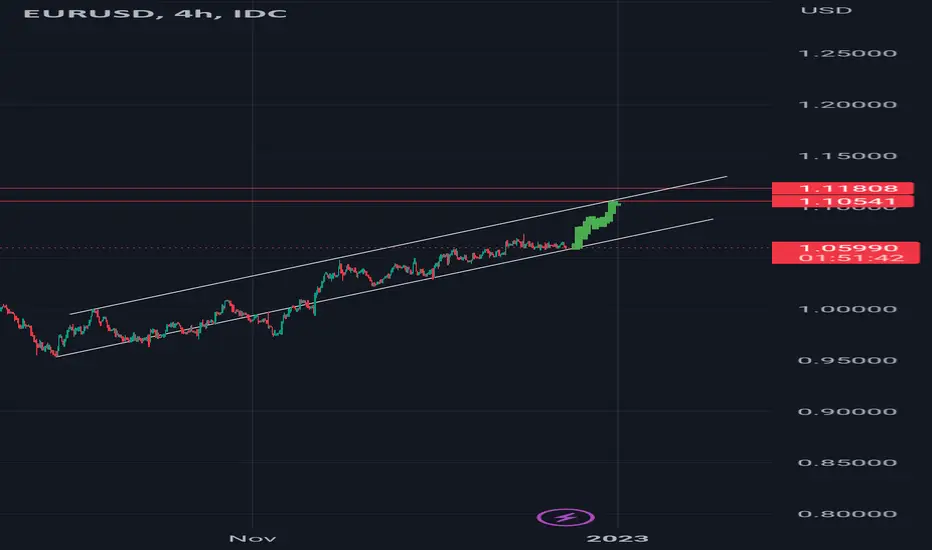Click the purple lightning bolt event icon
This screenshot has width=932, height=550.
coord(565,517)
